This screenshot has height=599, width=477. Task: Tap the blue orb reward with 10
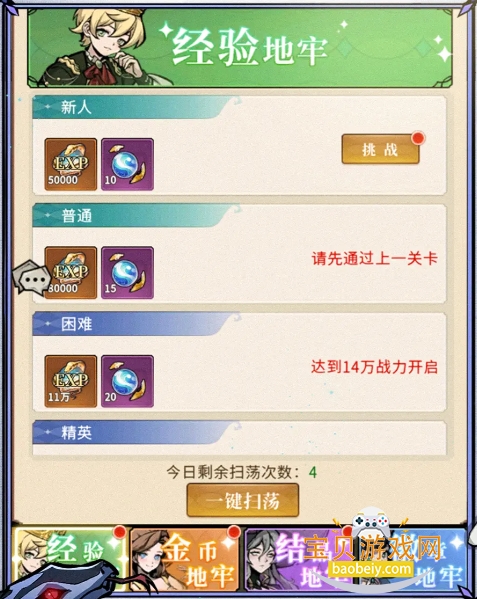(128, 164)
